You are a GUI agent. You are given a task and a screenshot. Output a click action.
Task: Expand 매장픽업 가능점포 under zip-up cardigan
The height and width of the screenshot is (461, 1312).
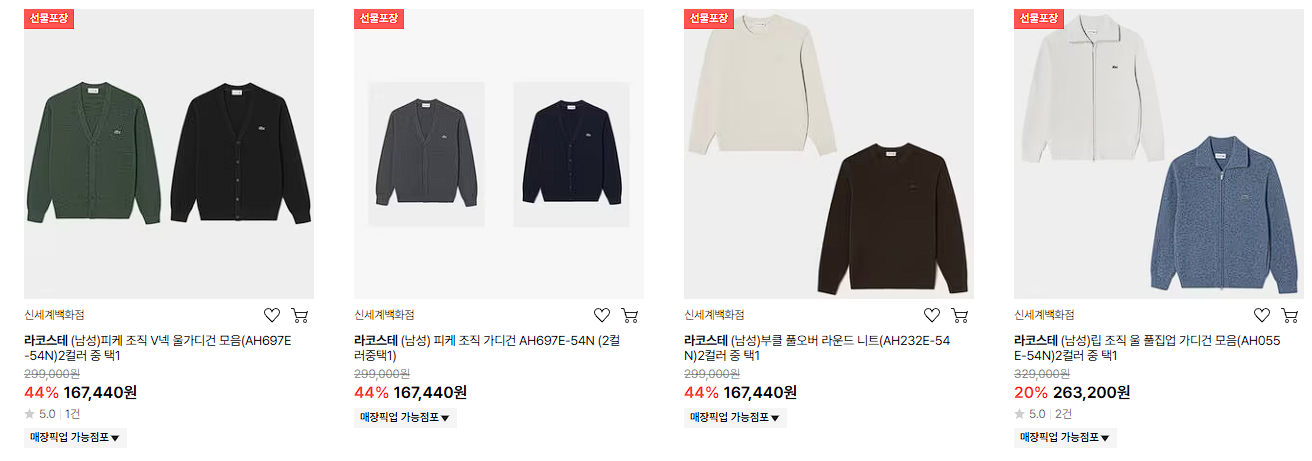(1065, 437)
